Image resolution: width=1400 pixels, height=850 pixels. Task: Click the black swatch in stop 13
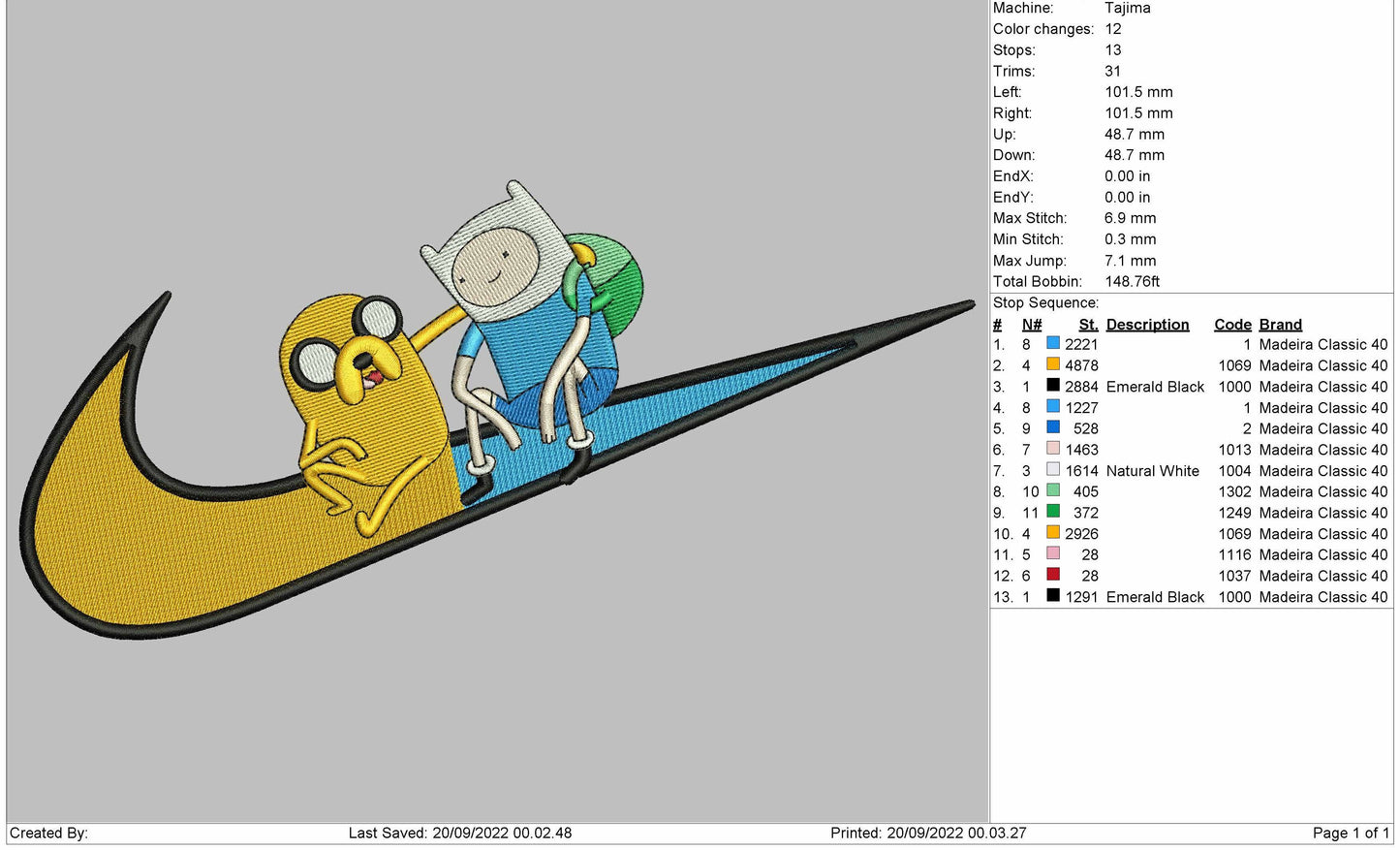point(1052,596)
